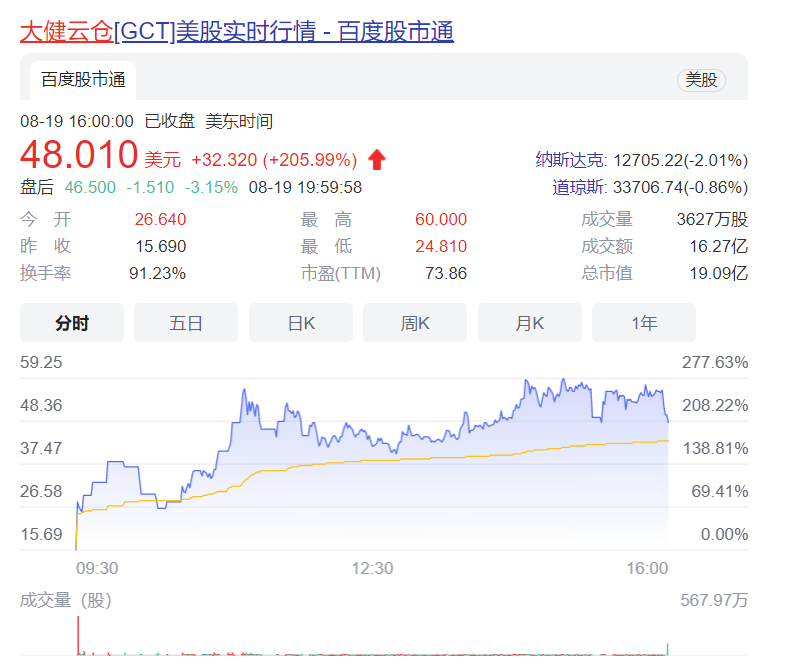Click the 总市值 value 19.09亿
Screen dimensions: 788x664
(719, 273)
